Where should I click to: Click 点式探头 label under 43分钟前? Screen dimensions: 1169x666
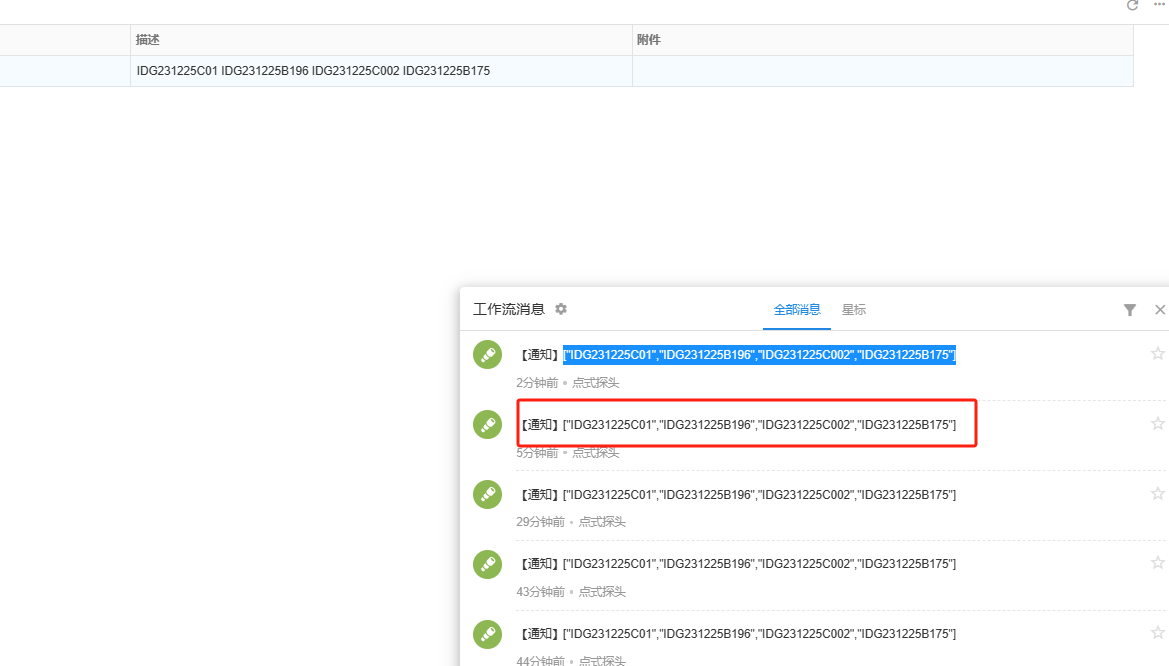[602, 592]
